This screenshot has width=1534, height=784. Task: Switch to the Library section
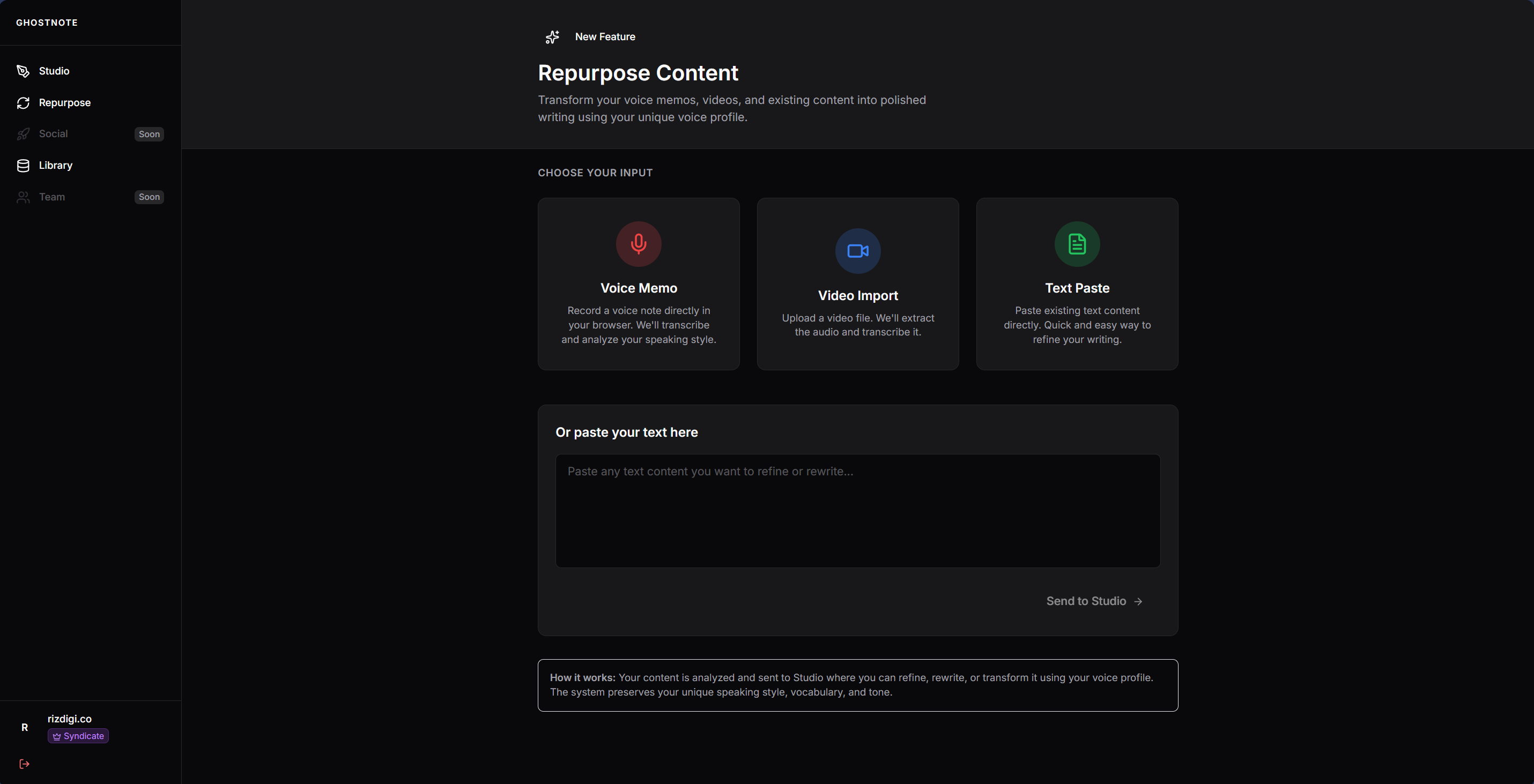[x=55, y=166]
